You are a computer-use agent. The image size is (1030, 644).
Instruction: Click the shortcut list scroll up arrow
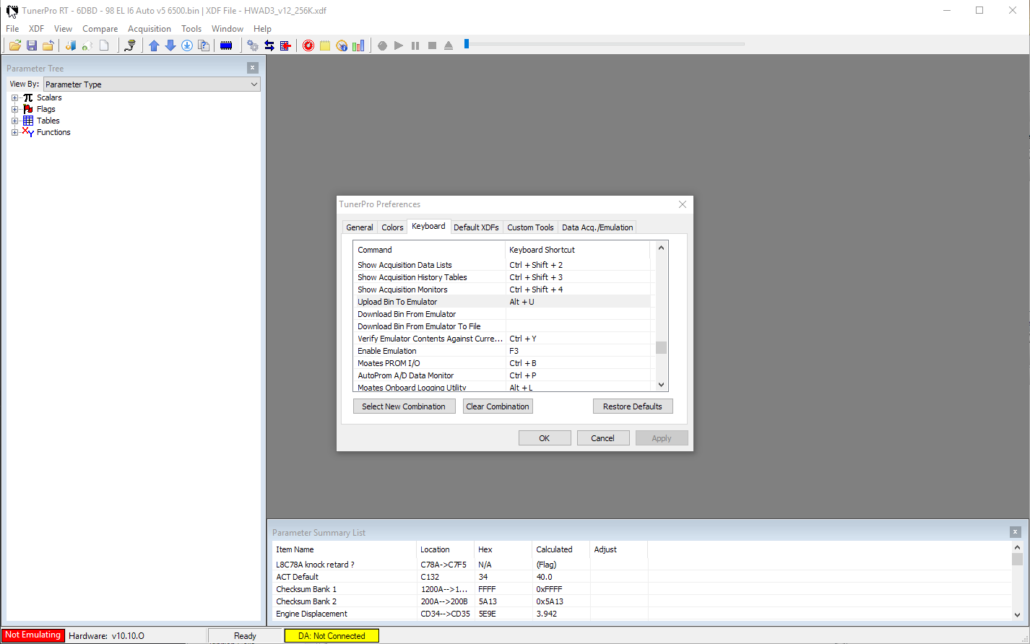(x=661, y=248)
